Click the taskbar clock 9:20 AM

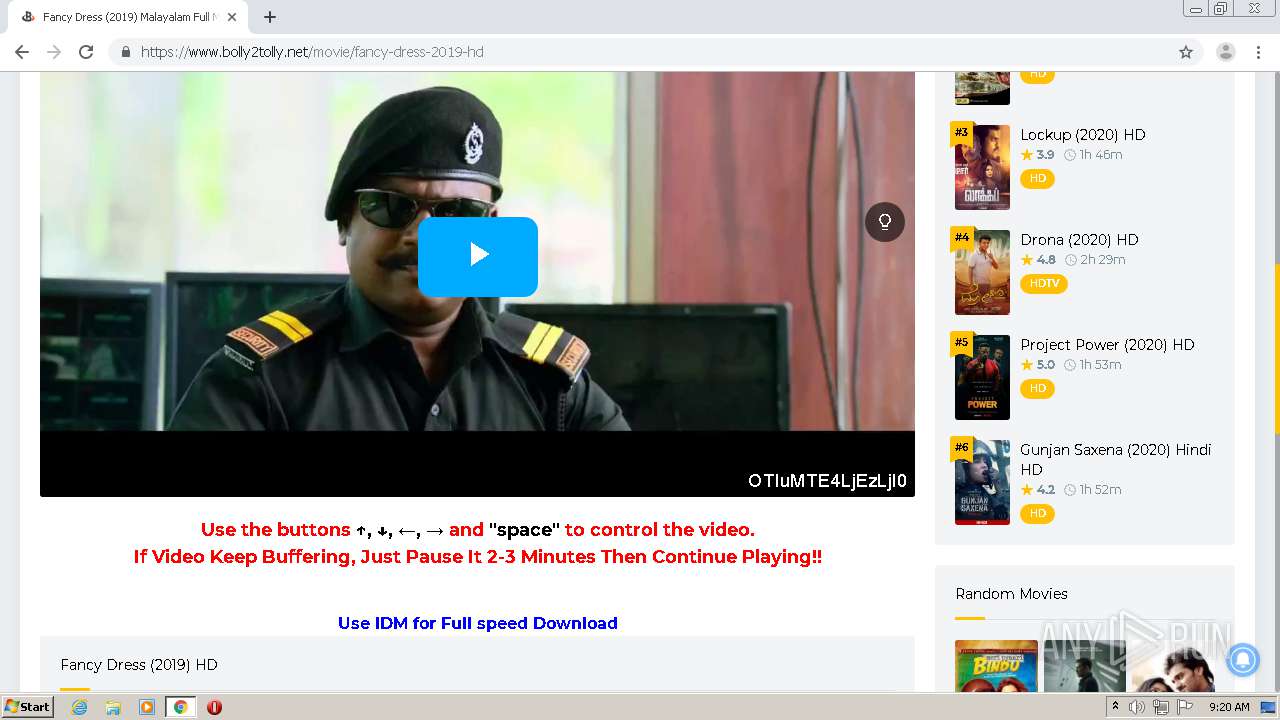coord(1229,707)
